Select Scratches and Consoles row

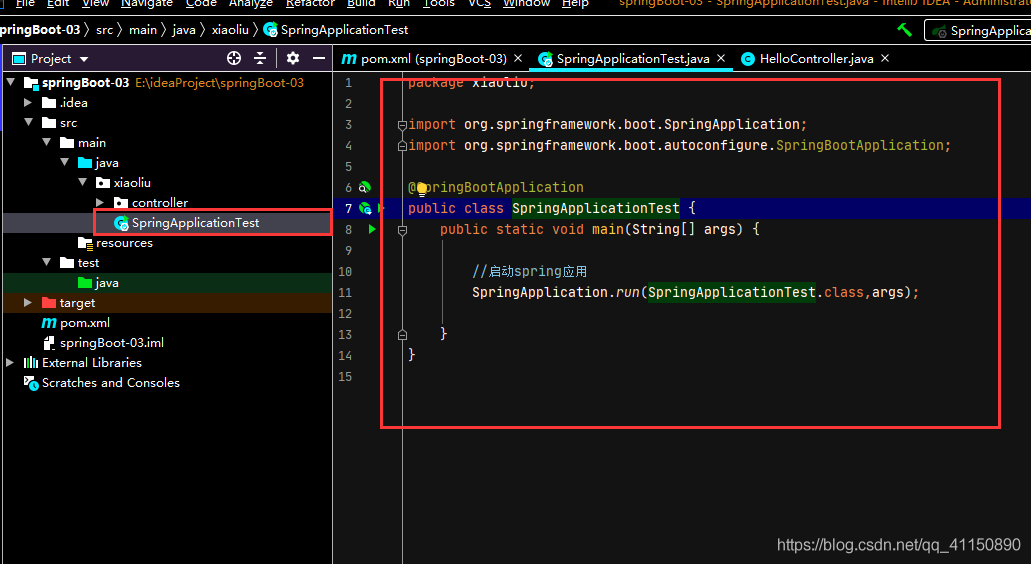click(x=110, y=383)
